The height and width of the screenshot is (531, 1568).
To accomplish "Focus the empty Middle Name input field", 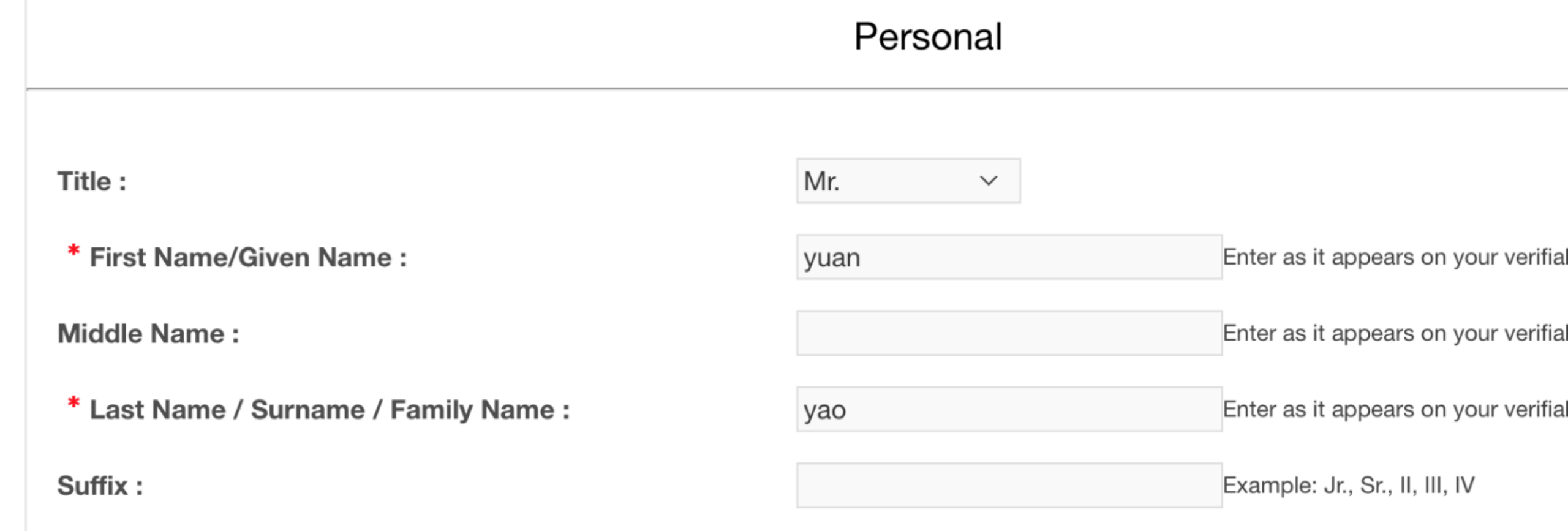I will click(x=1009, y=333).
